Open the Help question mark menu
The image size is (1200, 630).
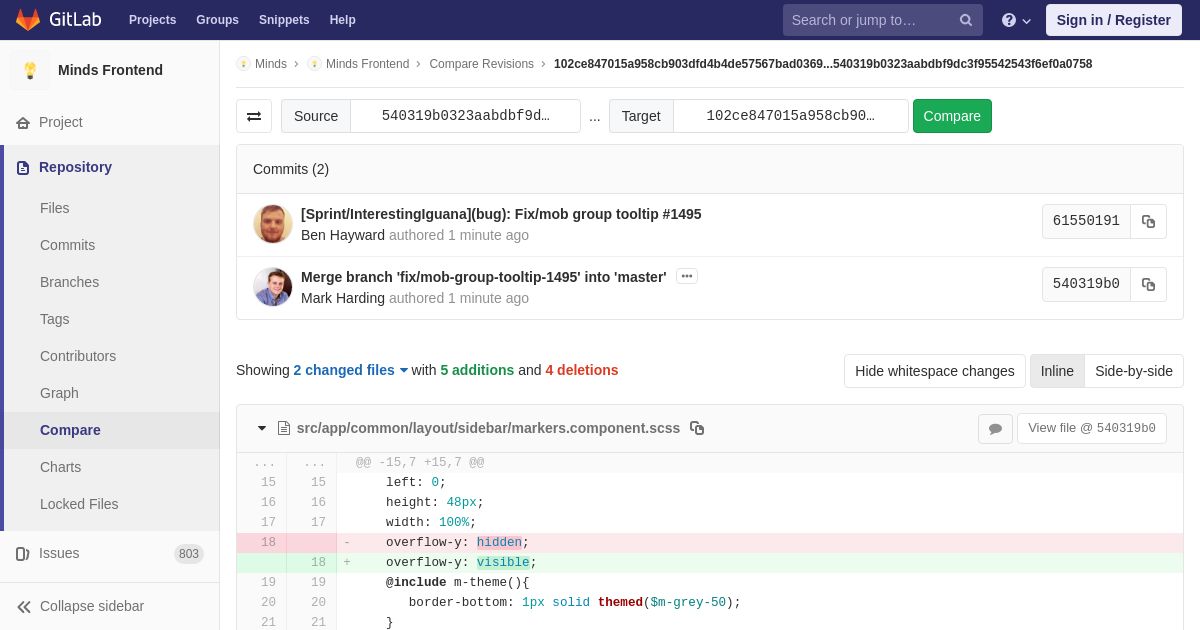click(x=1016, y=20)
